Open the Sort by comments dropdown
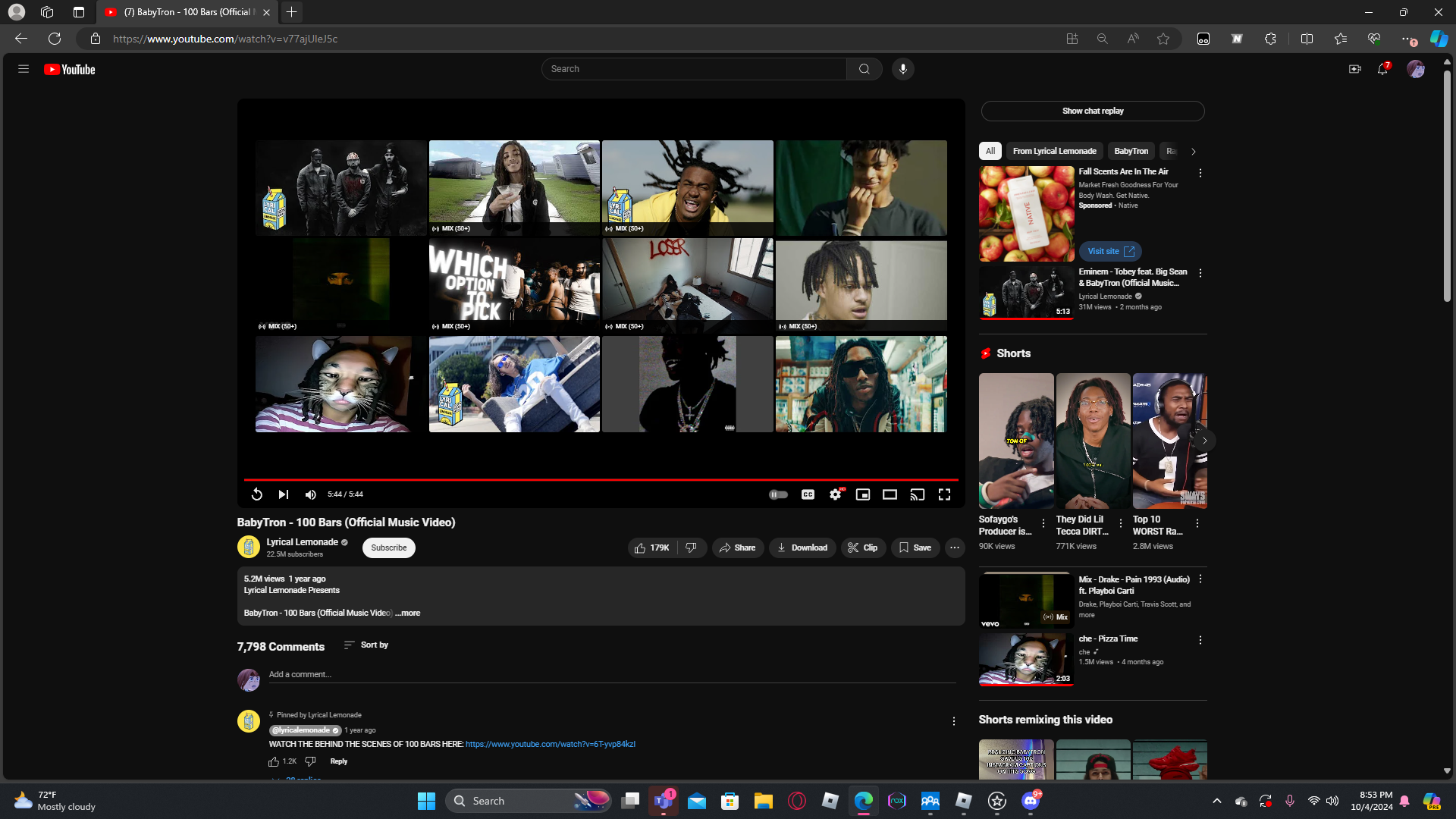The width and height of the screenshot is (1456, 819). click(x=366, y=645)
